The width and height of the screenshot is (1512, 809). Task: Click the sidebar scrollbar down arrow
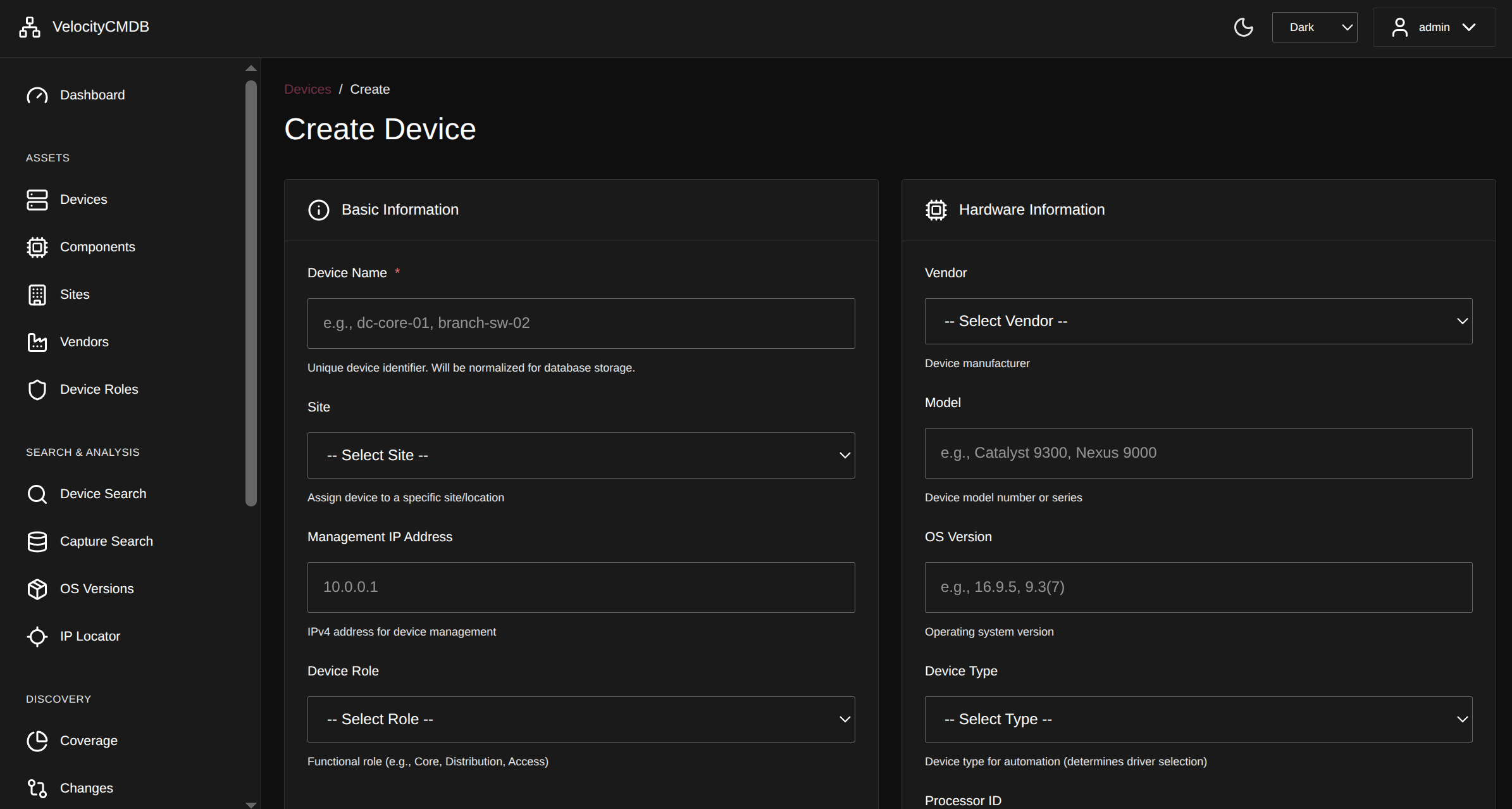click(x=251, y=804)
